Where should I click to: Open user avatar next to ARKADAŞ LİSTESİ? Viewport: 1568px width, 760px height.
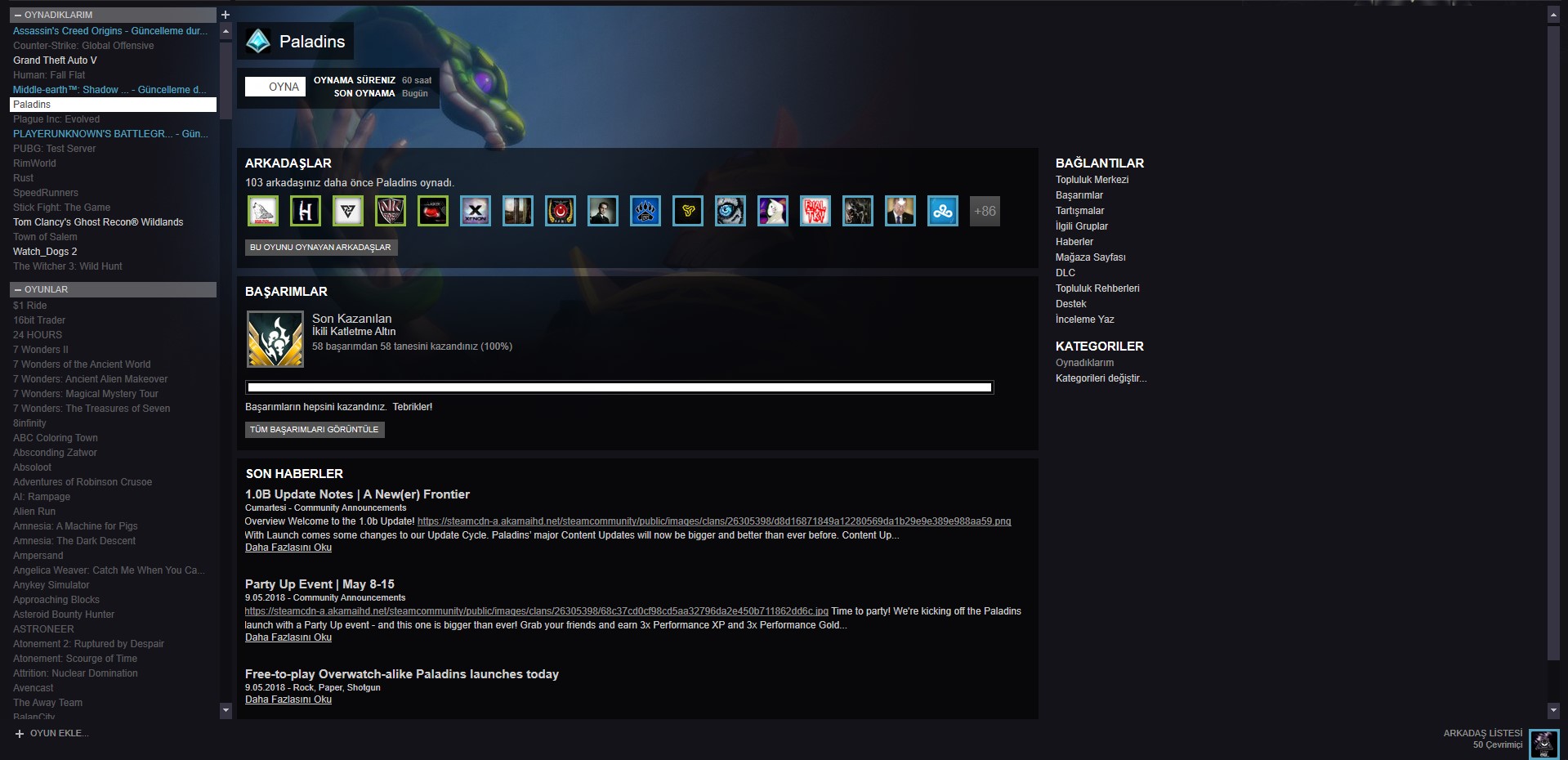click(x=1543, y=744)
